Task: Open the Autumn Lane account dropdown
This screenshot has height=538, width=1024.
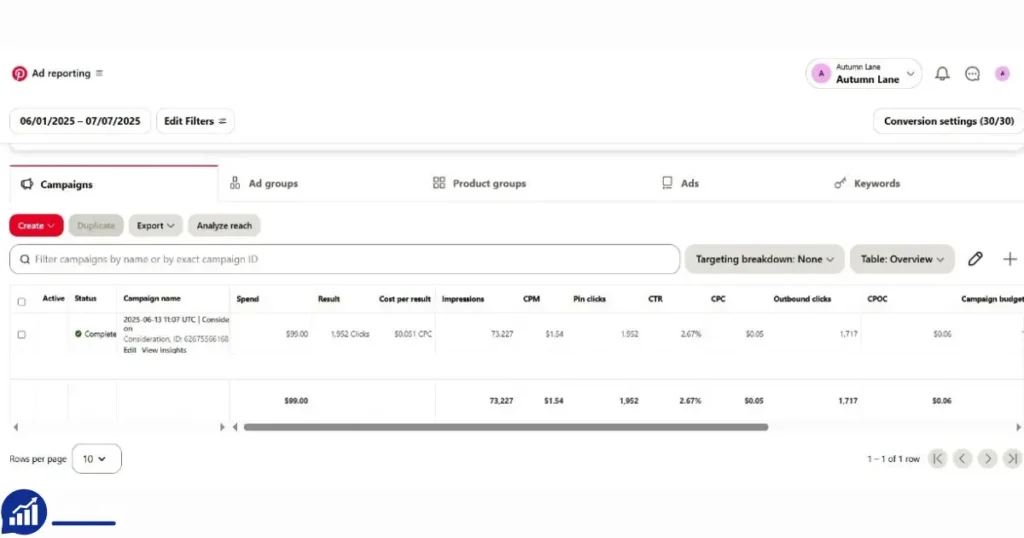Action: click(863, 73)
